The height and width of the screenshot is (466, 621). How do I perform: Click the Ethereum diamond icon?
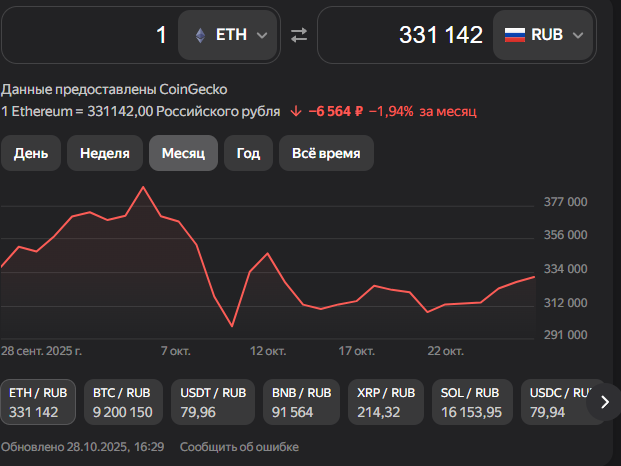click(x=200, y=35)
